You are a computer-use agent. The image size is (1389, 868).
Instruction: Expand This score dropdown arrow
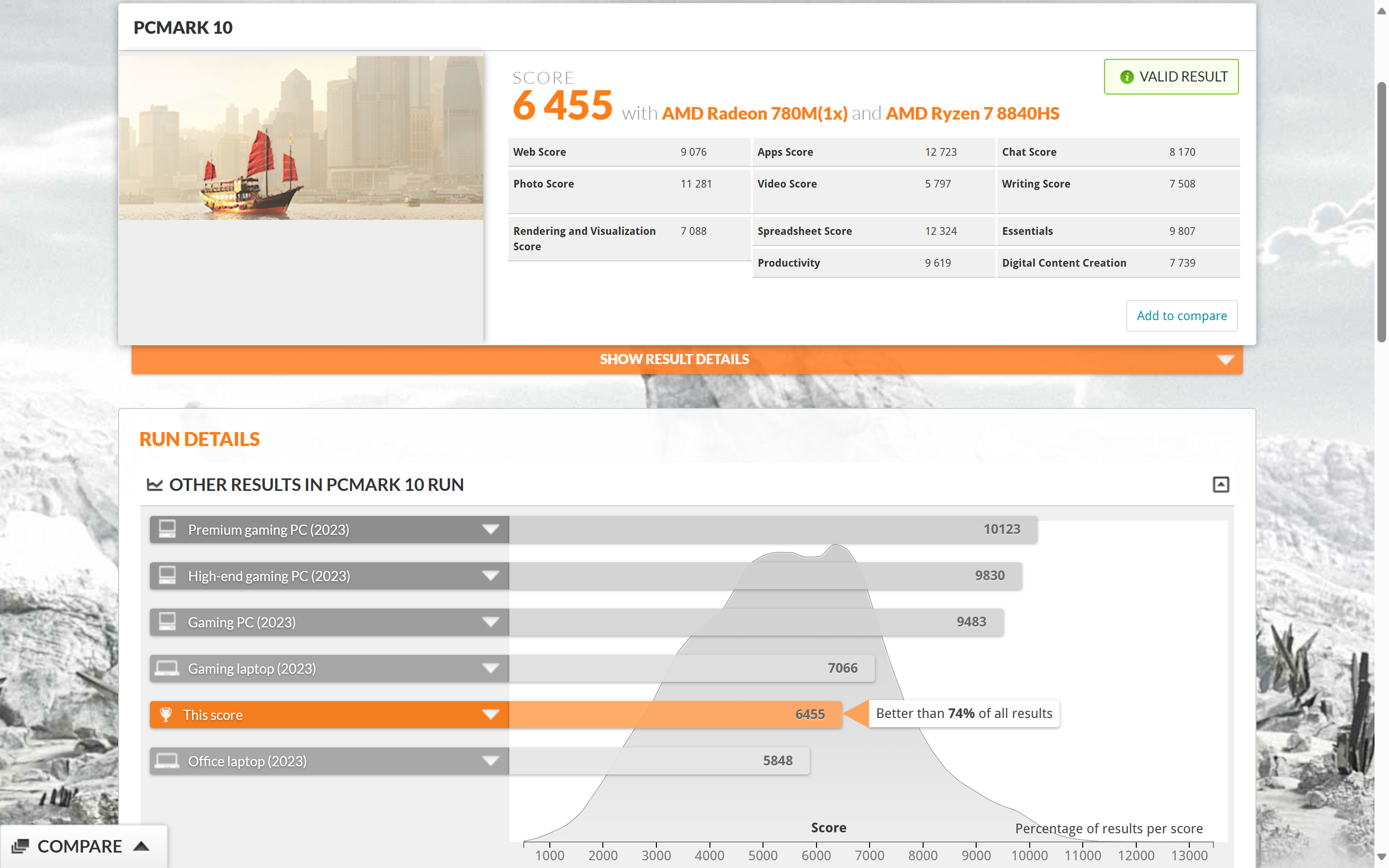490,715
